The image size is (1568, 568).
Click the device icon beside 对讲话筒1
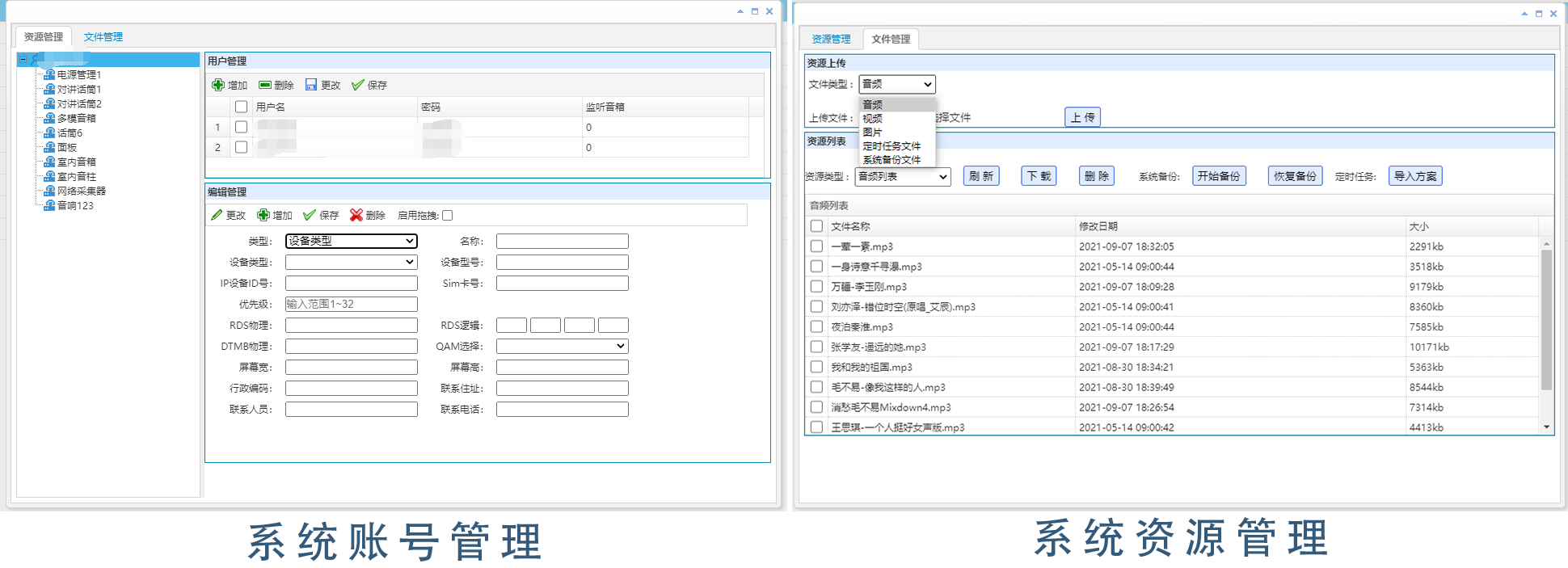point(49,89)
